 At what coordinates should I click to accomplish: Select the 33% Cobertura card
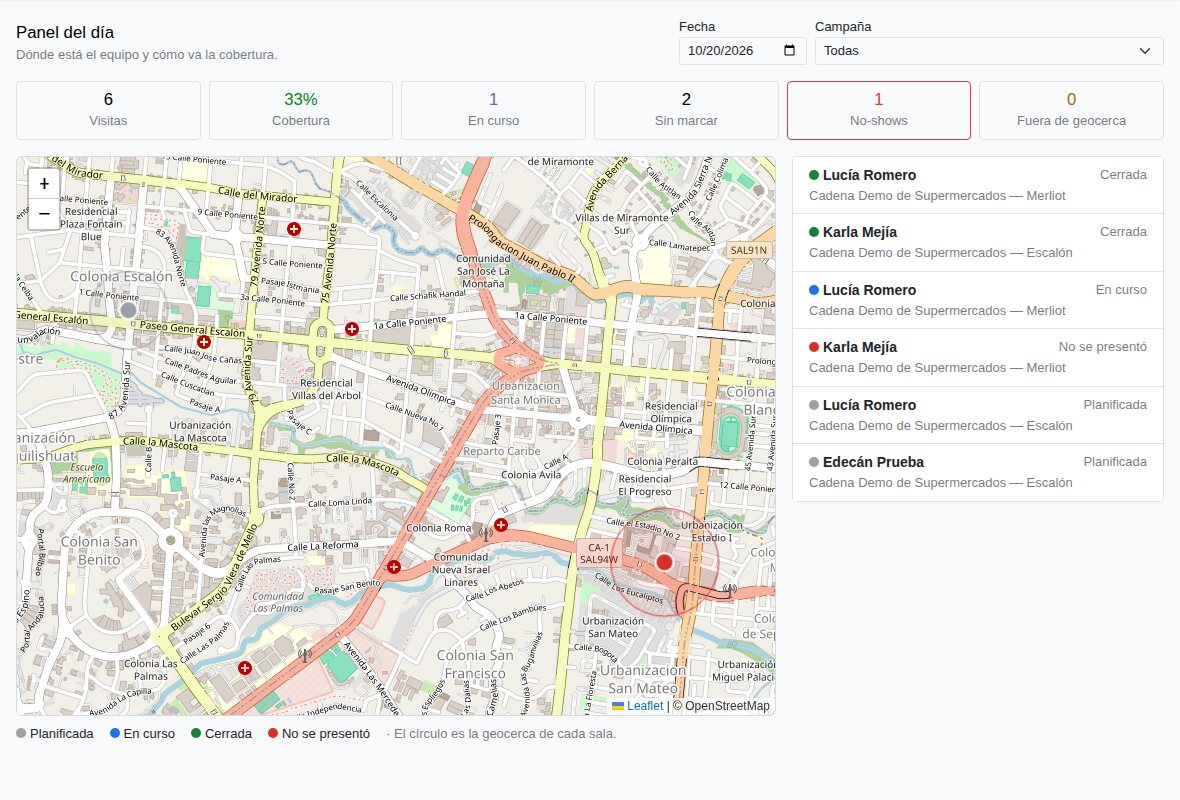tap(301, 111)
